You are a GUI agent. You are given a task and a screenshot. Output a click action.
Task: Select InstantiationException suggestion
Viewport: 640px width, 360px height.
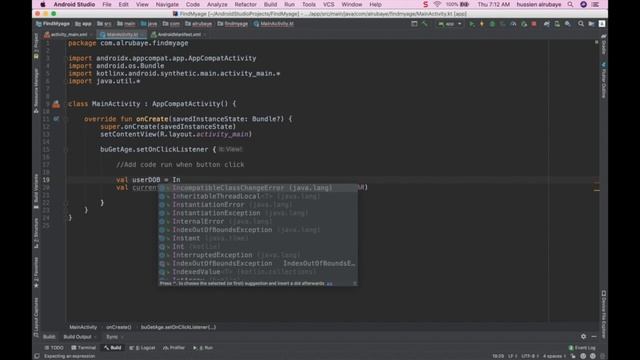[x=258, y=213]
